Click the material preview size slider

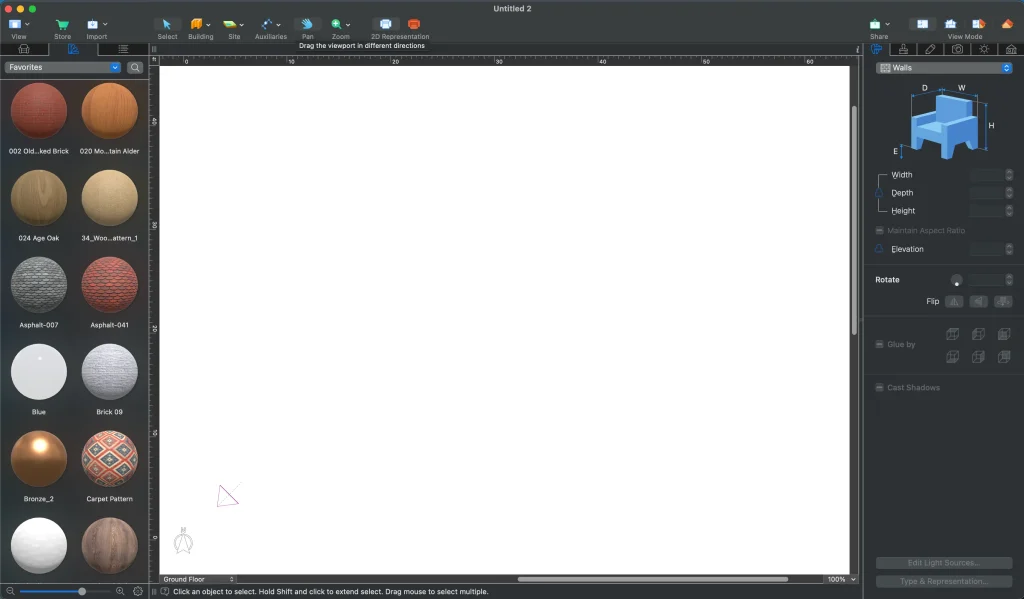point(82,591)
